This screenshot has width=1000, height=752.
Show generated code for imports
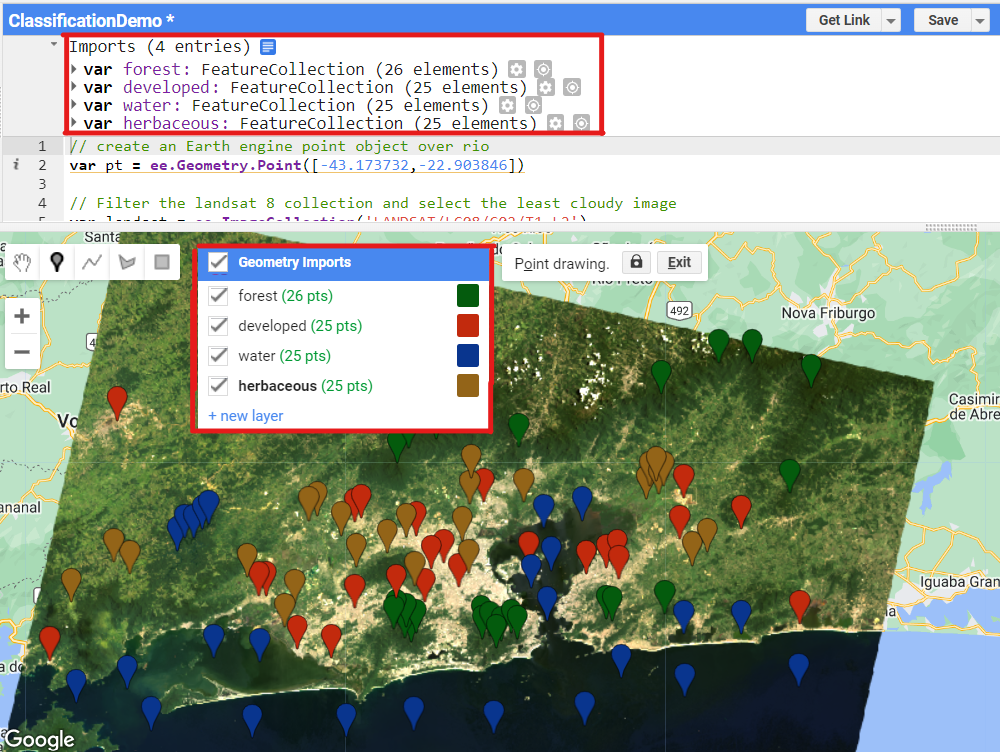point(268,47)
